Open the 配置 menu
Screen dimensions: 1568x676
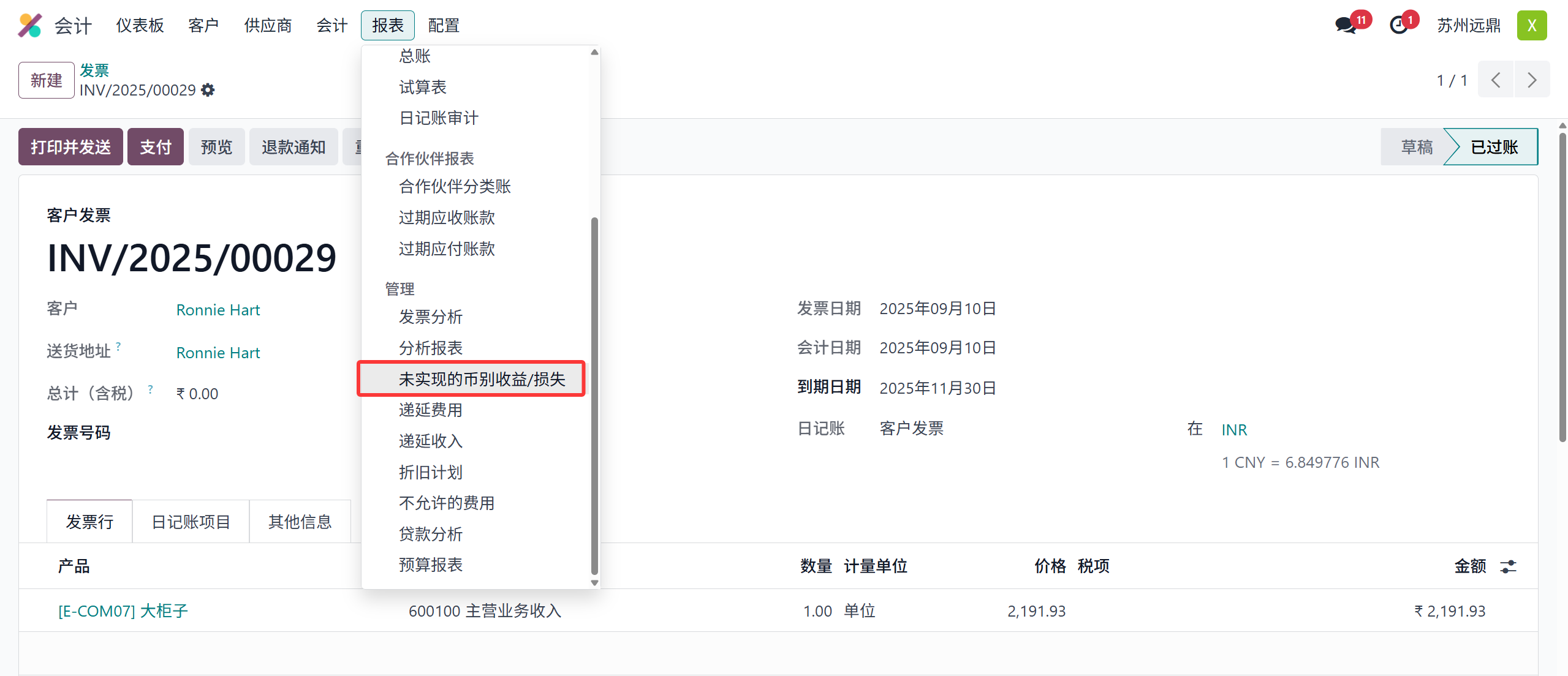(x=444, y=26)
